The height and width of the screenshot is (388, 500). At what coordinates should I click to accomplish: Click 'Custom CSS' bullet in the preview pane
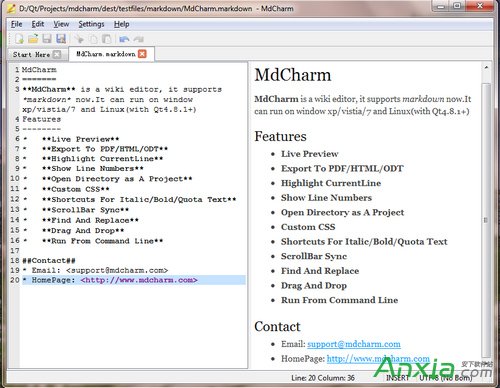point(308,227)
